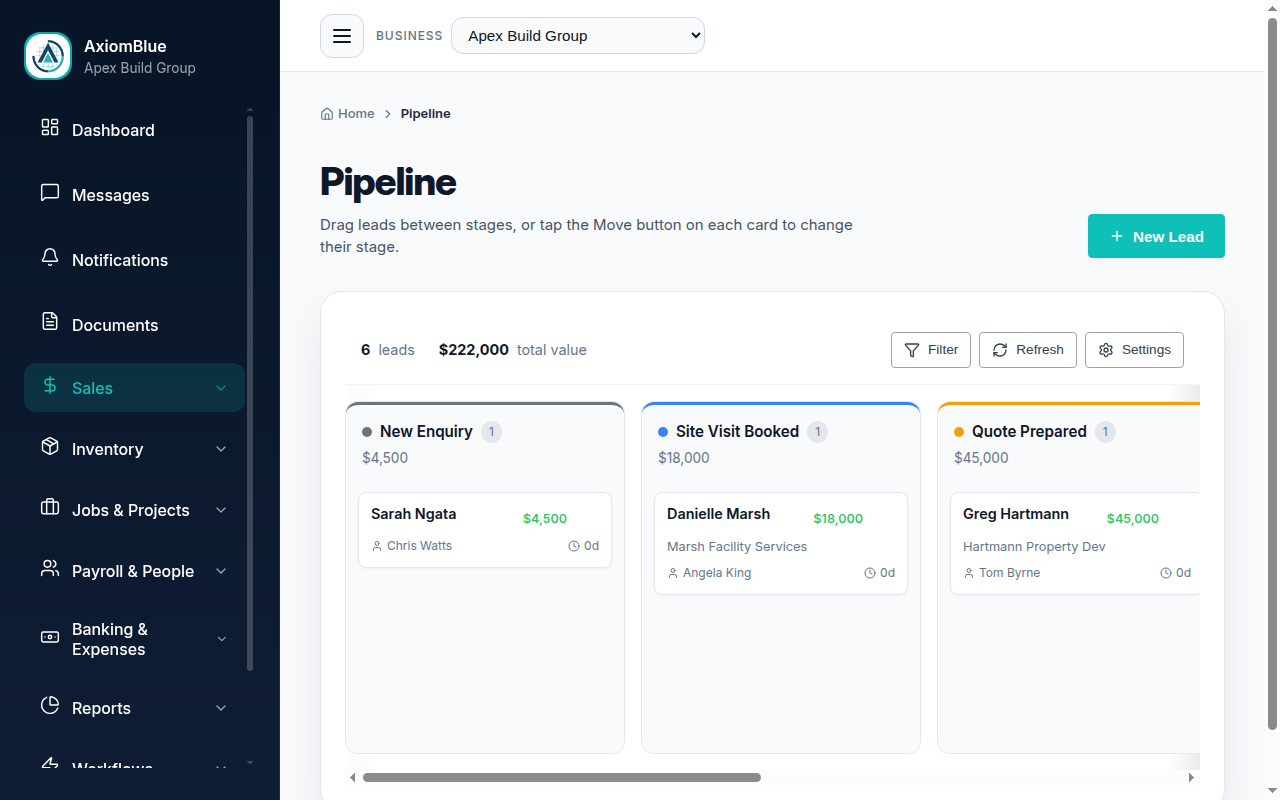Click the Reports pie chart icon
Screen dimensions: 1280x800
50,706
